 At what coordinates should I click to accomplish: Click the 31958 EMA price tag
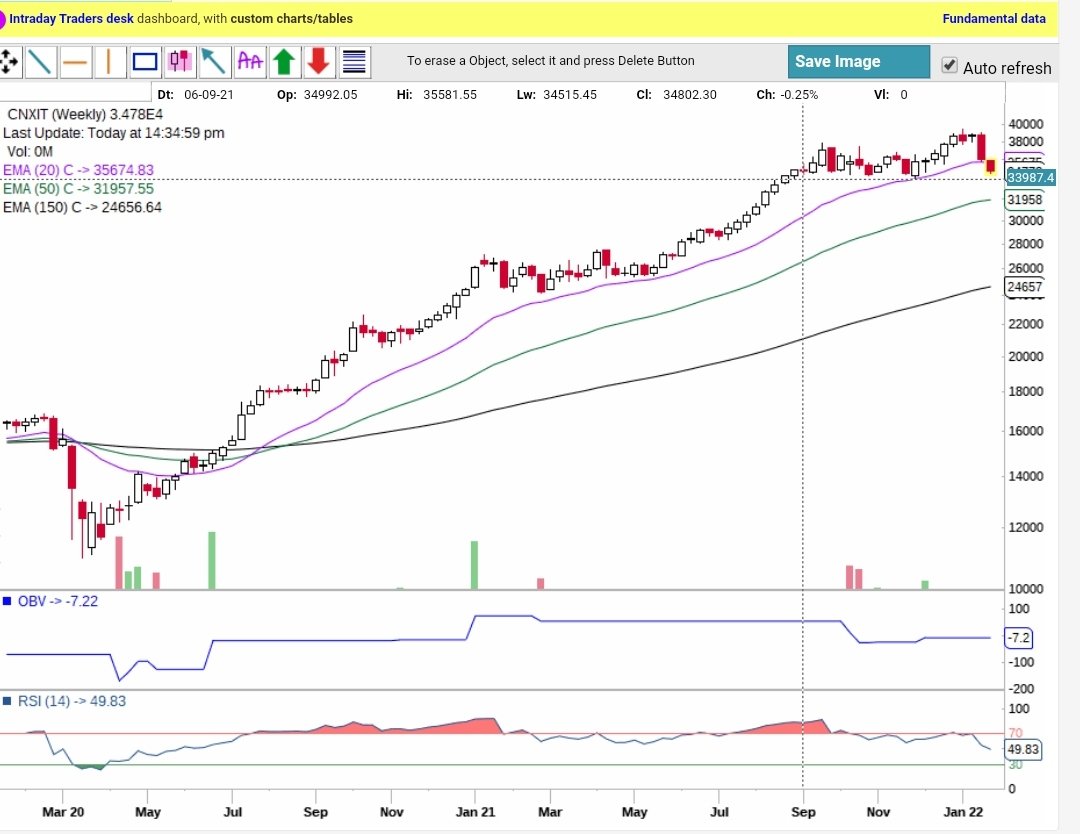(1025, 200)
